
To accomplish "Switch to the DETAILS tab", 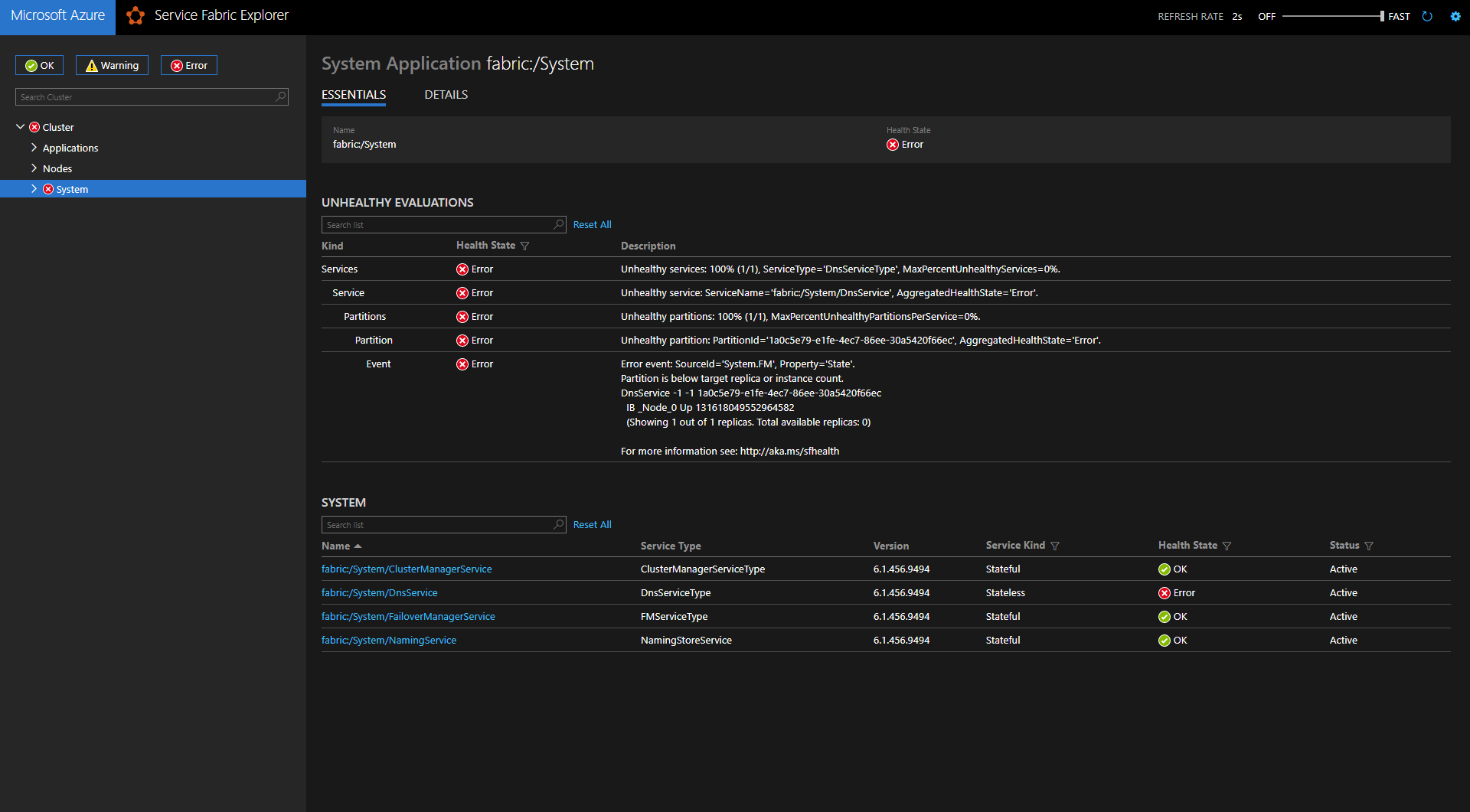I will 446,95.
